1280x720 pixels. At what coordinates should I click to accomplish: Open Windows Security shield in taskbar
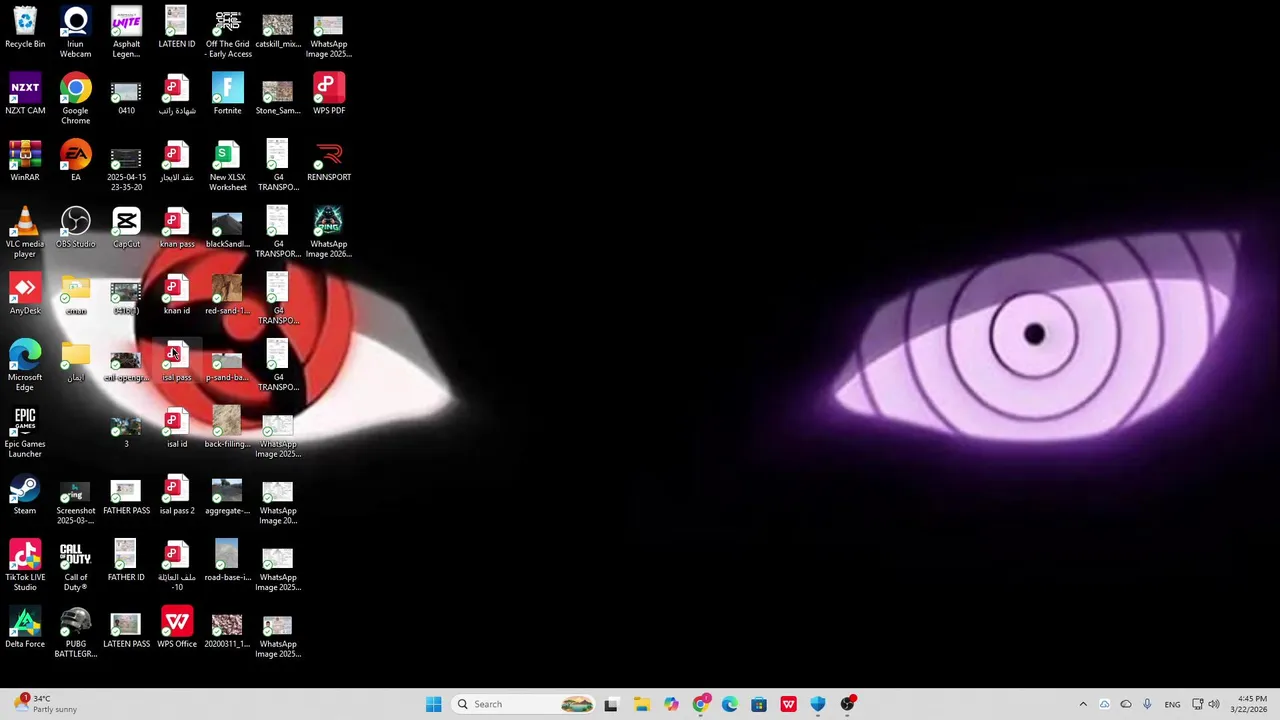coord(818,704)
